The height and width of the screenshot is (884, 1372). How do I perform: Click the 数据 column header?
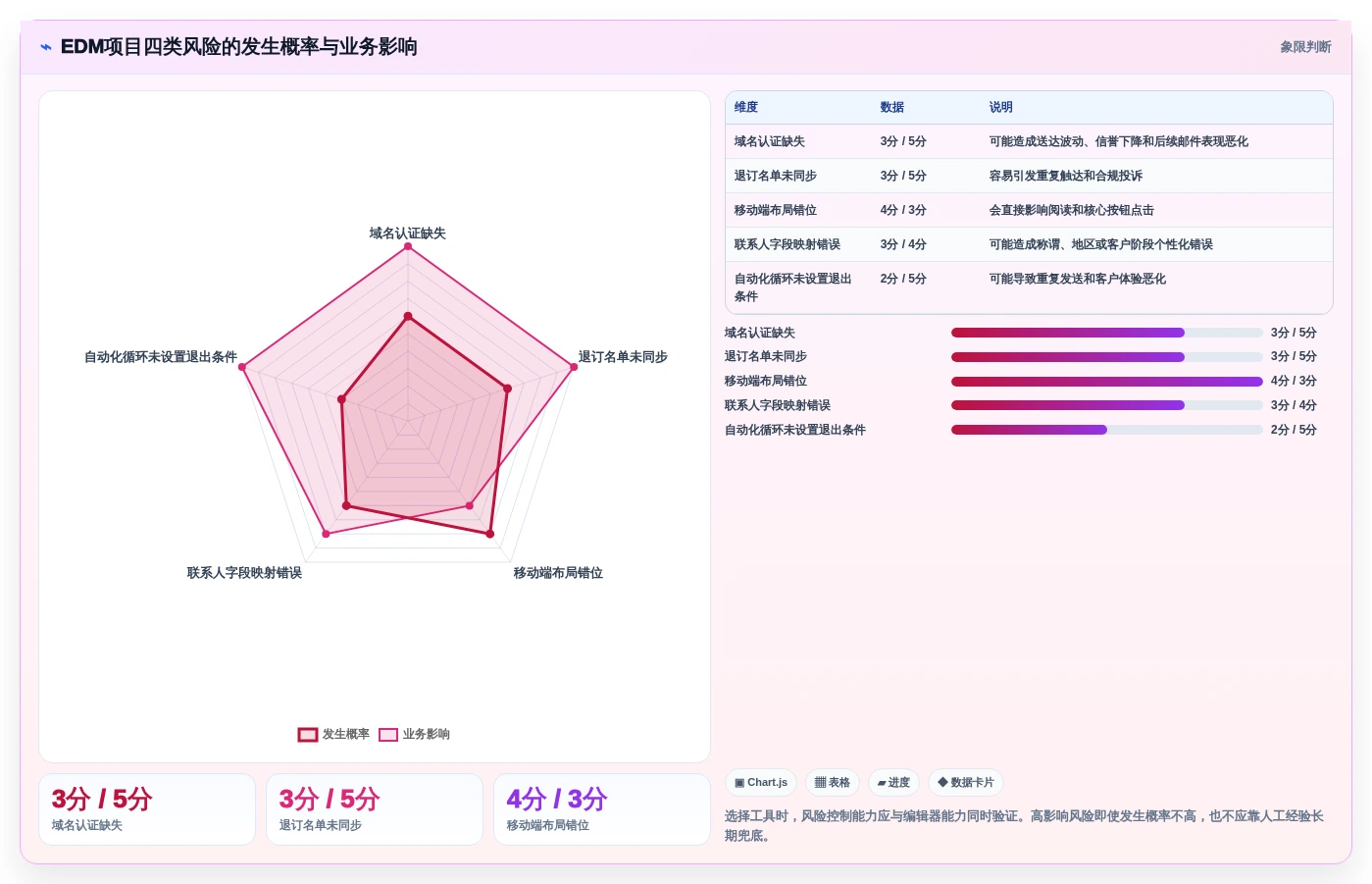892,108
